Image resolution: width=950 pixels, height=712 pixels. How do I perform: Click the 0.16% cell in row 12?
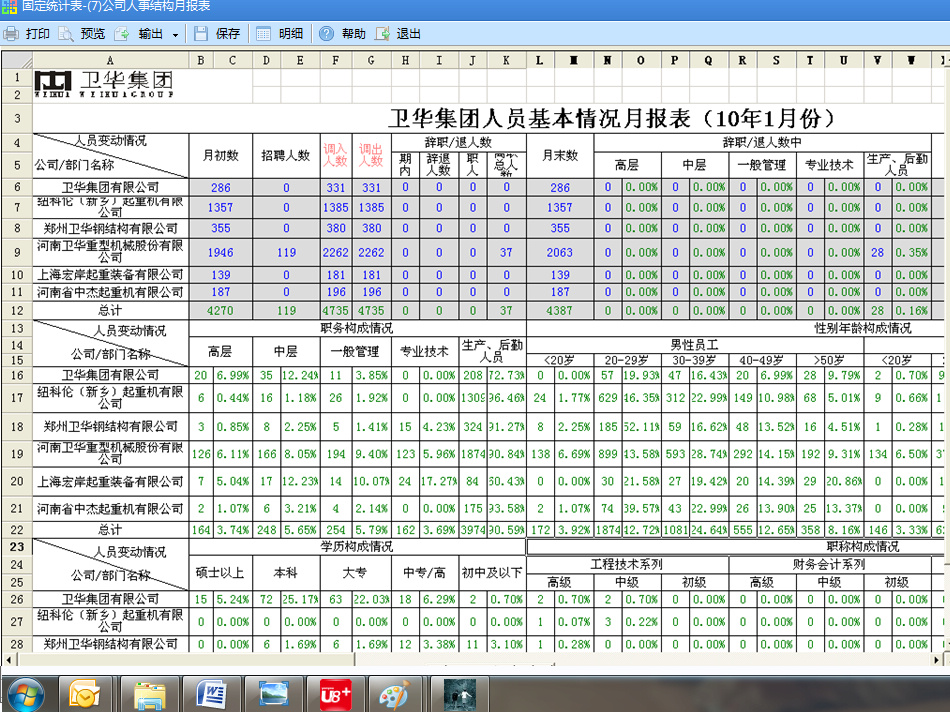(x=912, y=311)
